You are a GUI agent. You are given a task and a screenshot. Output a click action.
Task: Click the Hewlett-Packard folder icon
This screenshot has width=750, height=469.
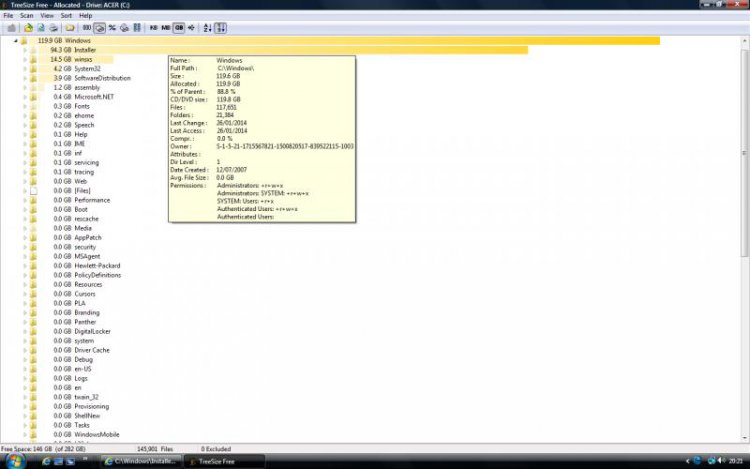coord(33,265)
